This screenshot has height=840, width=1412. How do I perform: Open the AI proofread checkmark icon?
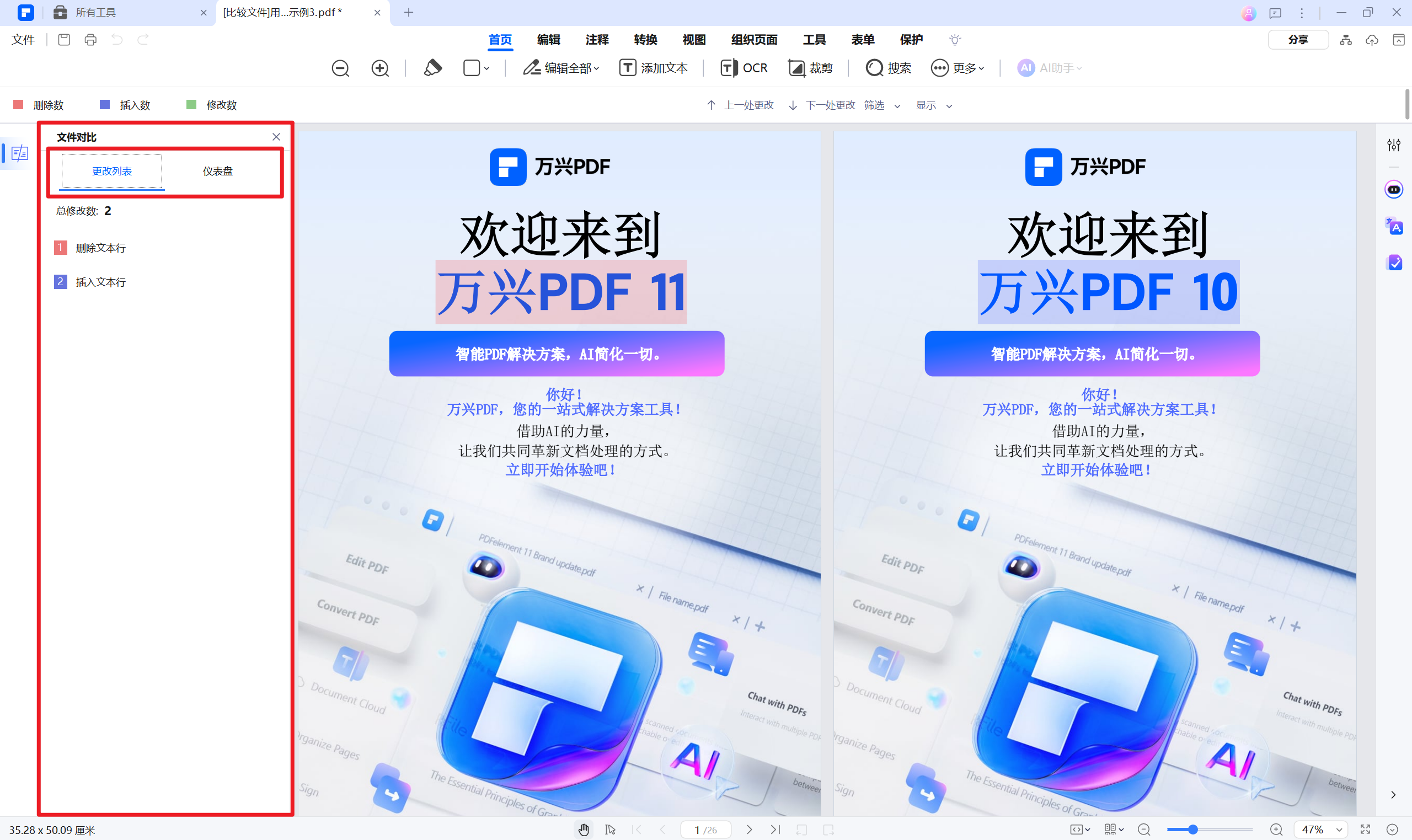click(1393, 262)
